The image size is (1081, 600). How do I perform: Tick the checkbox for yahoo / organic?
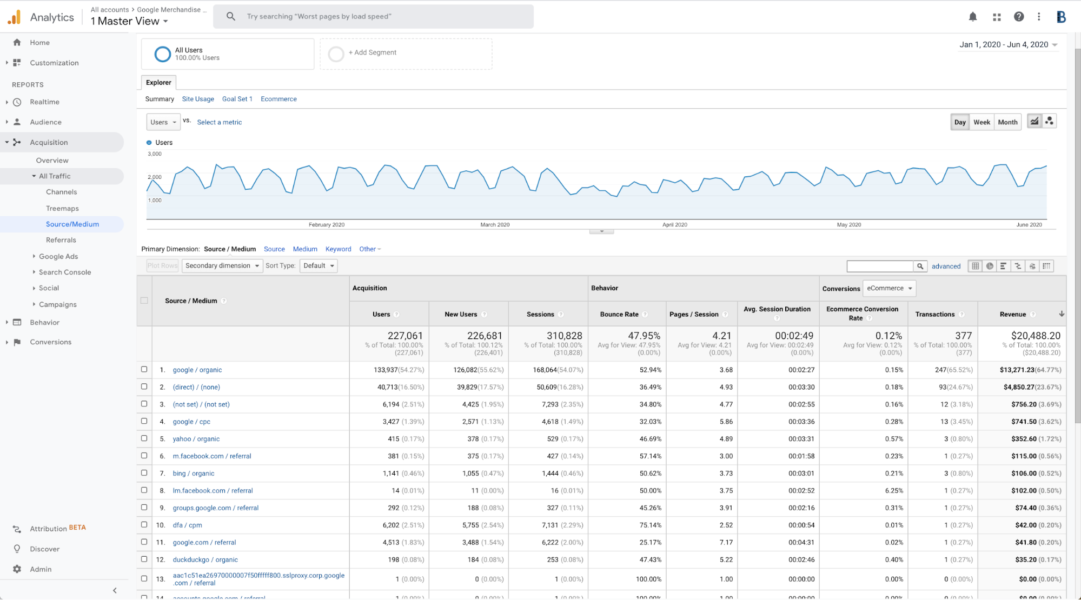click(144, 439)
